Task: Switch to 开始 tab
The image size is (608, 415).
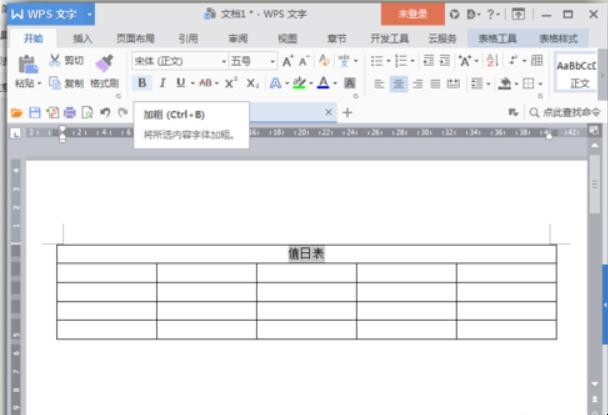Action: pyautogui.click(x=33, y=38)
